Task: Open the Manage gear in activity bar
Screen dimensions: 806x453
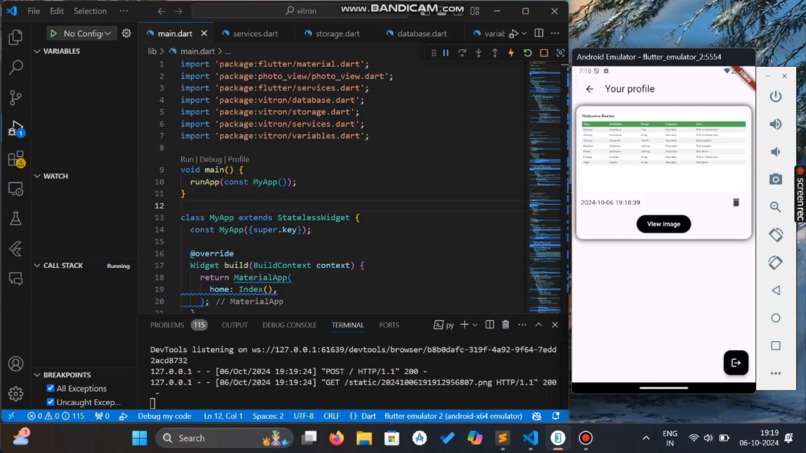Action: [16, 394]
